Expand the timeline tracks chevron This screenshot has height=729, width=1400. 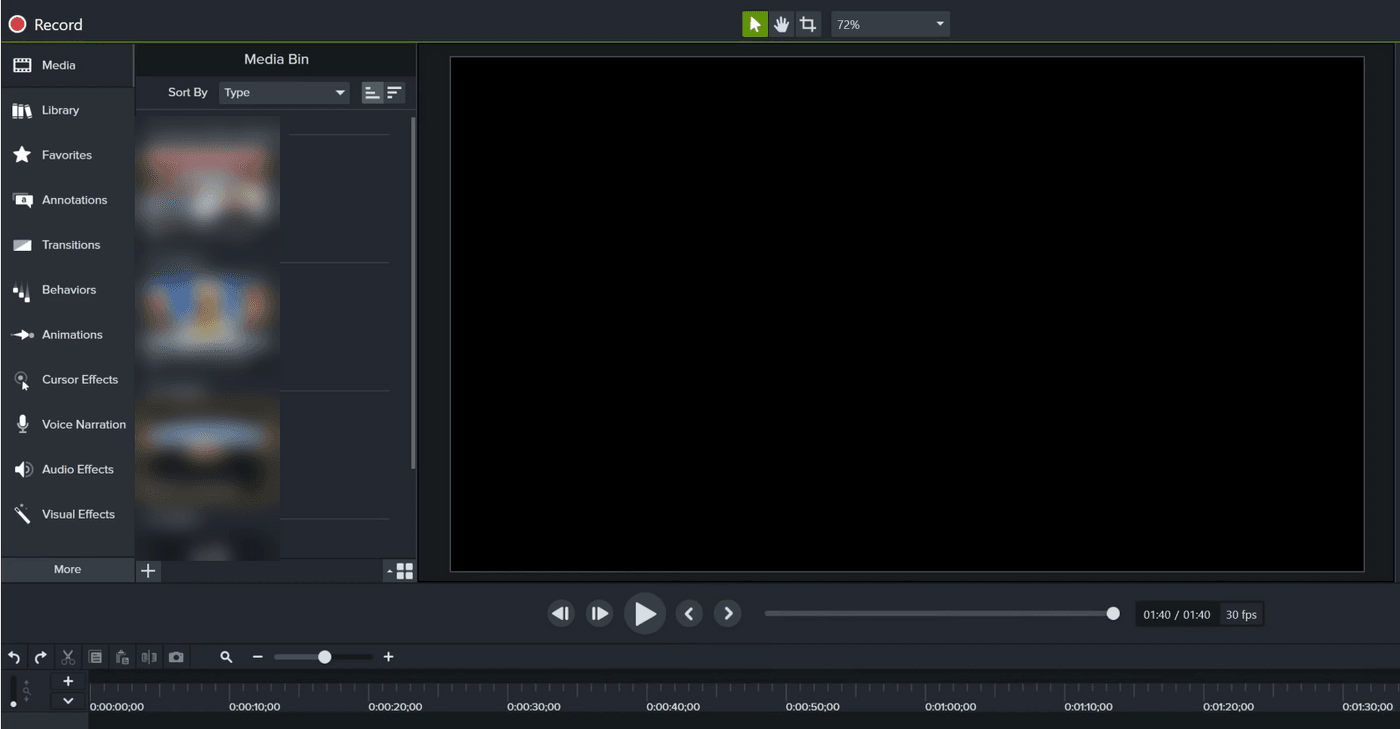(68, 701)
